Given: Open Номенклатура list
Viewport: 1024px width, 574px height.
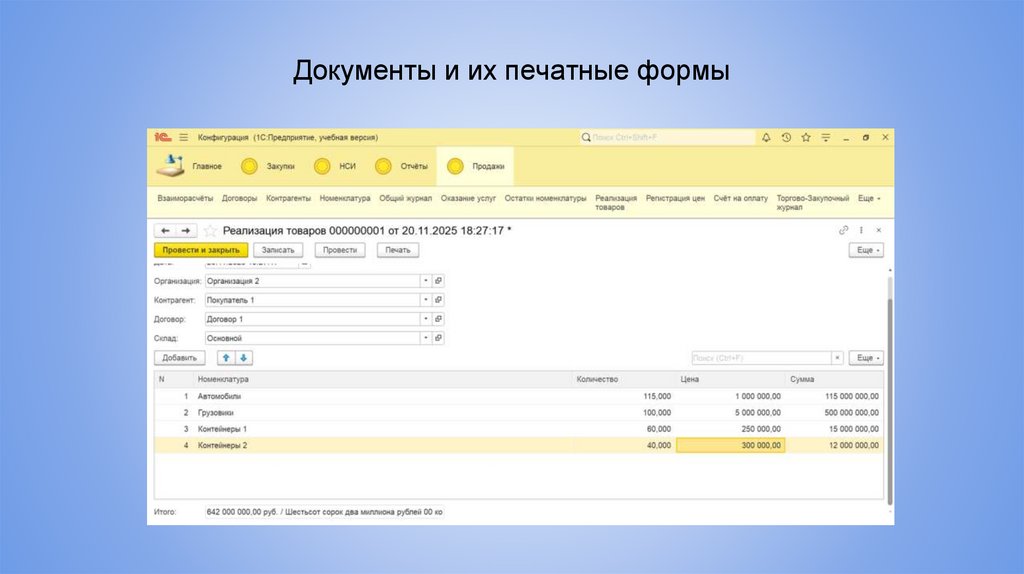Looking at the screenshot, I should click(345, 198).
